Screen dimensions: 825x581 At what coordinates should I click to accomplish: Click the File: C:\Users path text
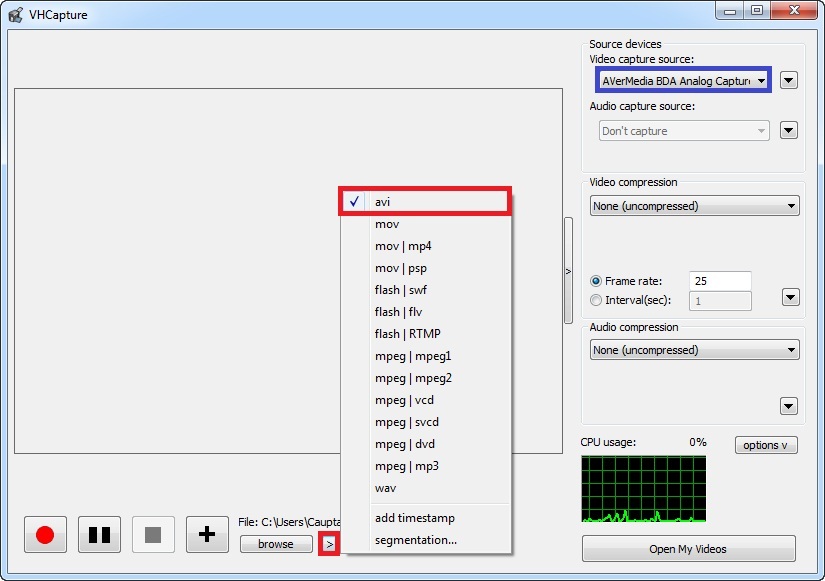289,522
